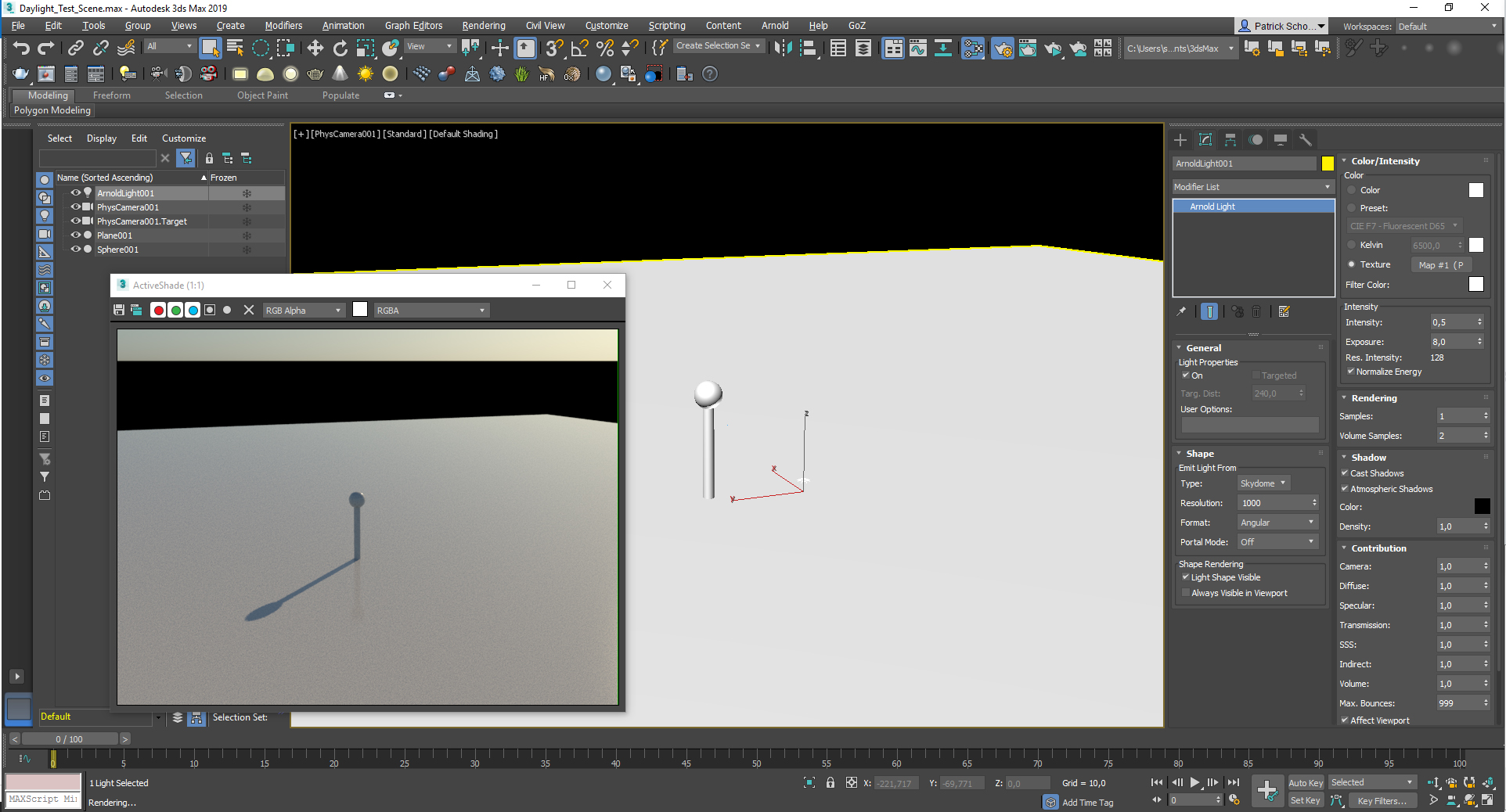Viewport: 1506px width, 812px height.
Task: Select the Select and Move tool
Action: pos(315,48)
